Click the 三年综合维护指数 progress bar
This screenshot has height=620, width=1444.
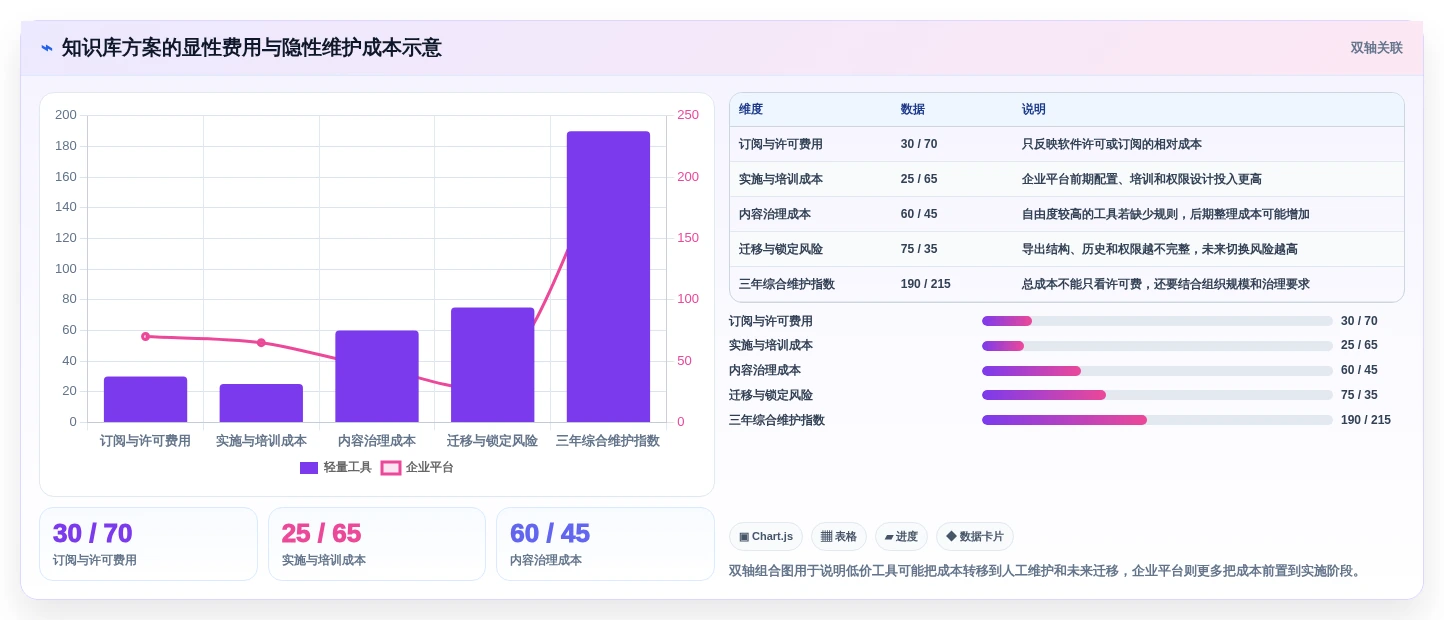click(x=1157, y=420)
